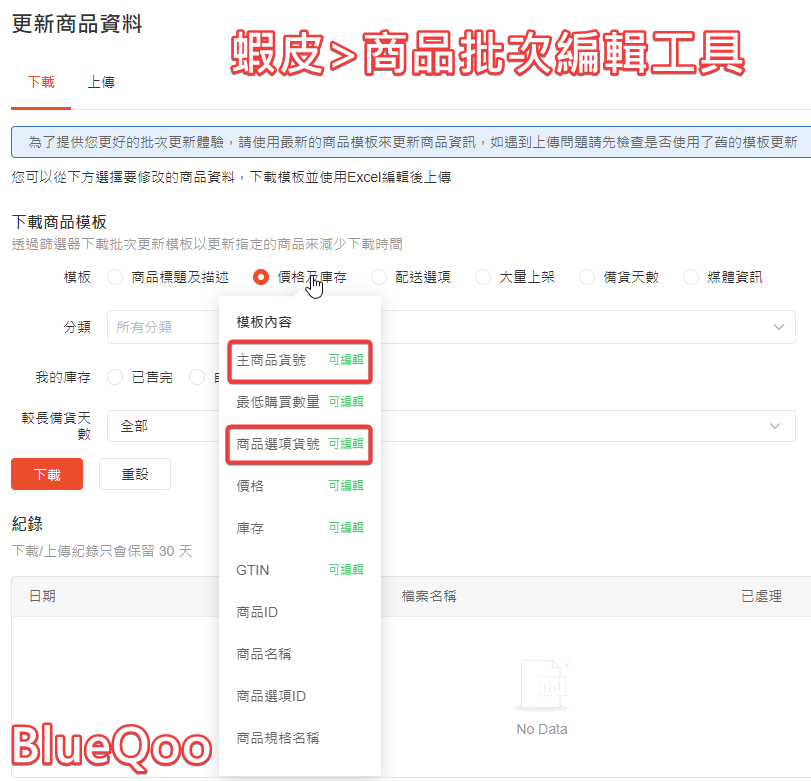The image size is (811, 781).
Task: Switch to the 上傳 tab
Action: click(100, 82)
